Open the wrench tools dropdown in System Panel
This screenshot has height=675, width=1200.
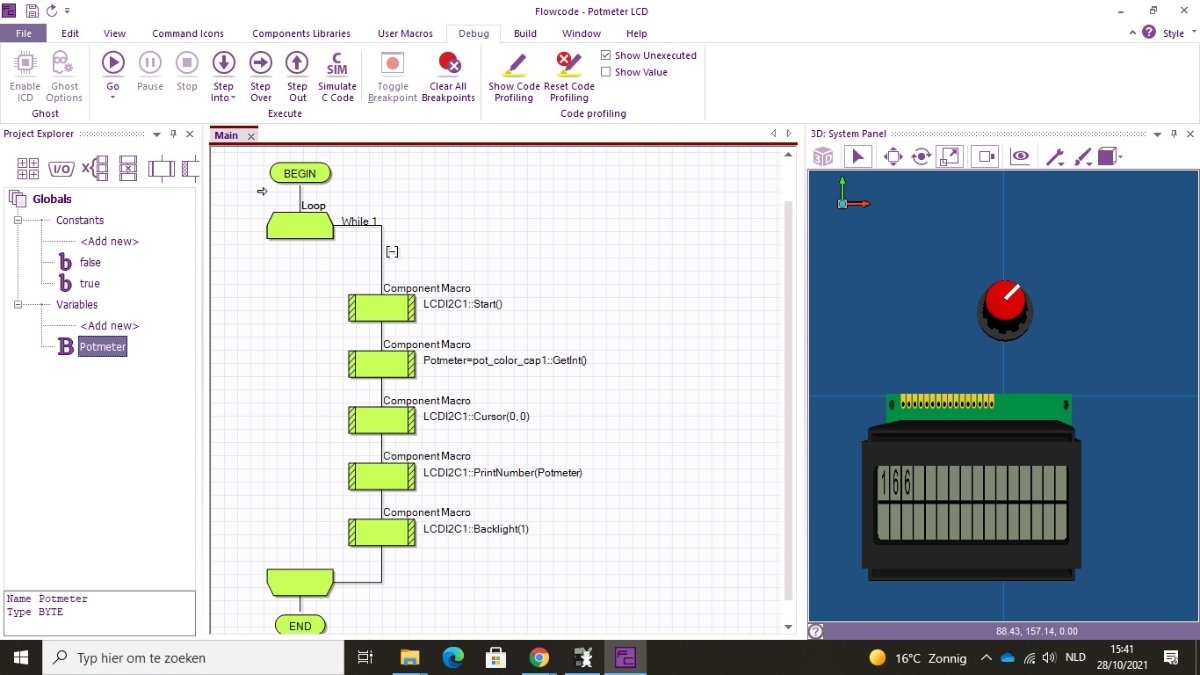[1055, 157]
